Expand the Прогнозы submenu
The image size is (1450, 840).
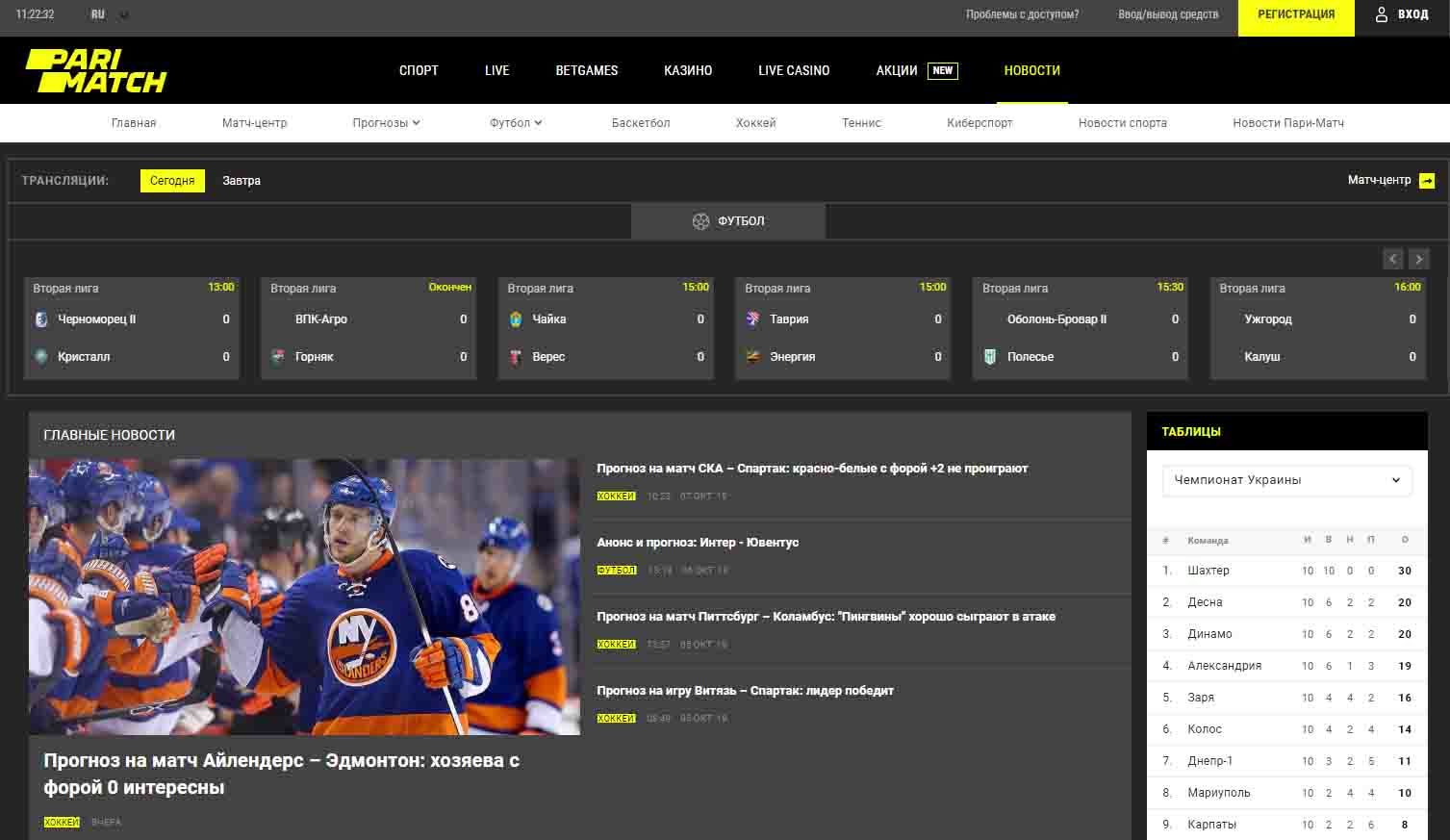pos(387,123)
